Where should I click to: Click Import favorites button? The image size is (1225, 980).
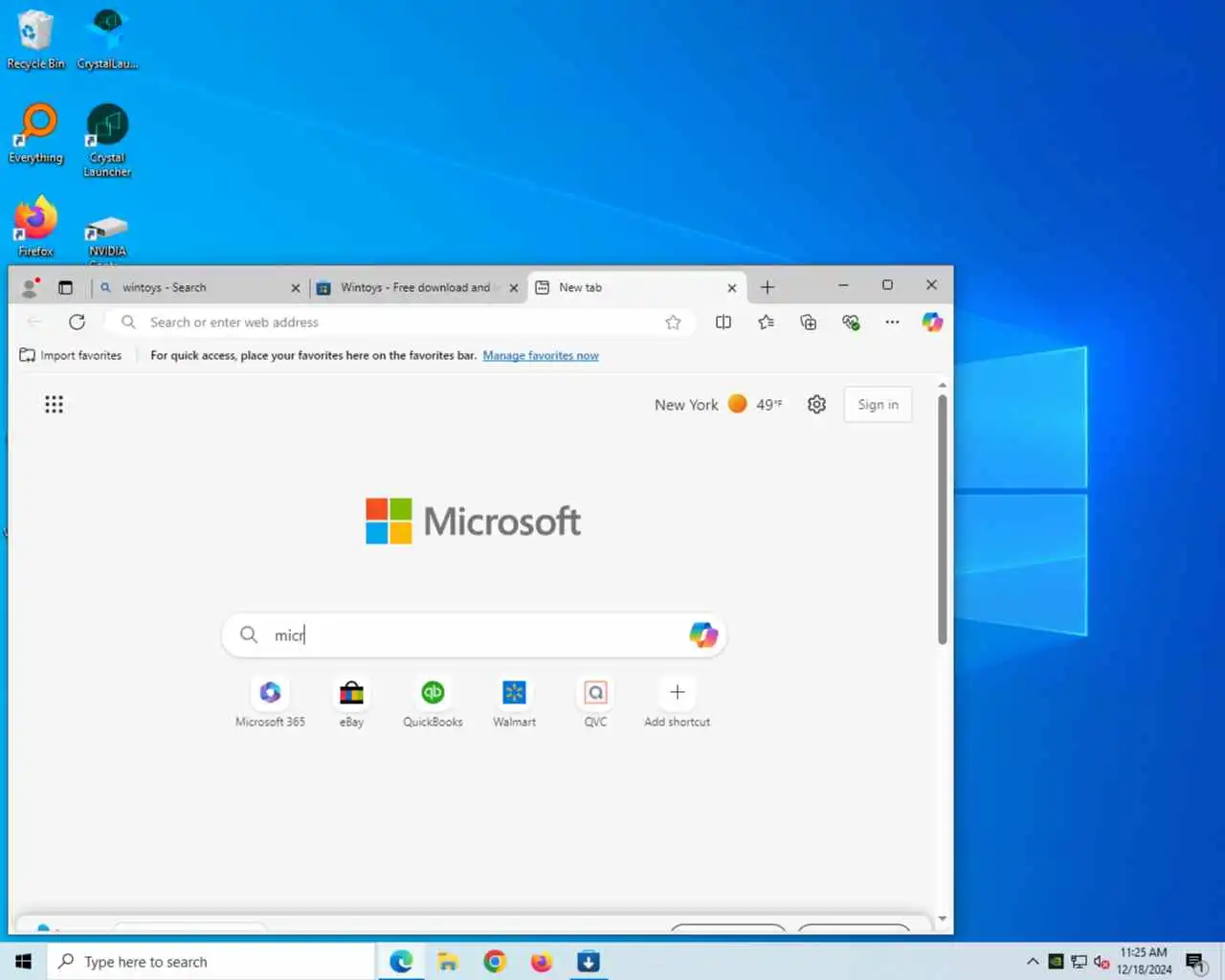71,355
